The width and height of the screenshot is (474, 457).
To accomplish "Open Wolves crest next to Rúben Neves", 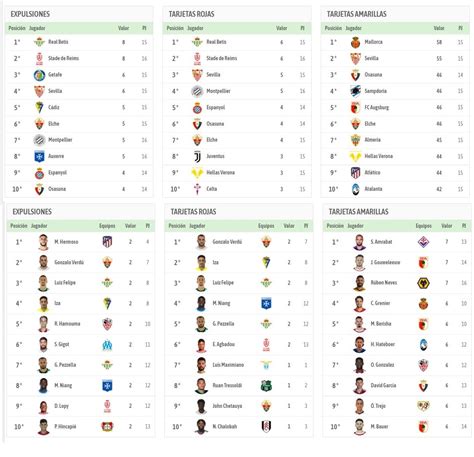I will point(423,283).
